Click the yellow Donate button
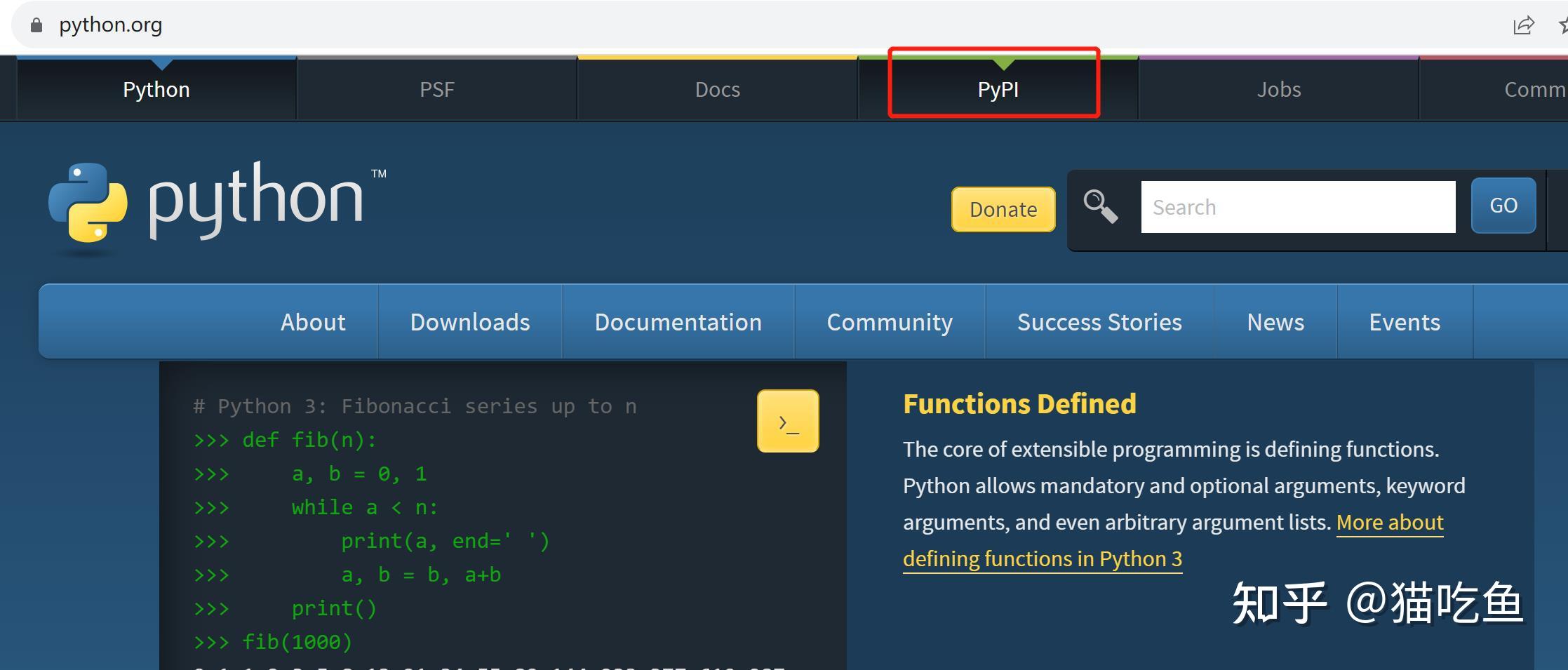The width and height of the screenshot is (1568, 670). (x=1003, y=209)
